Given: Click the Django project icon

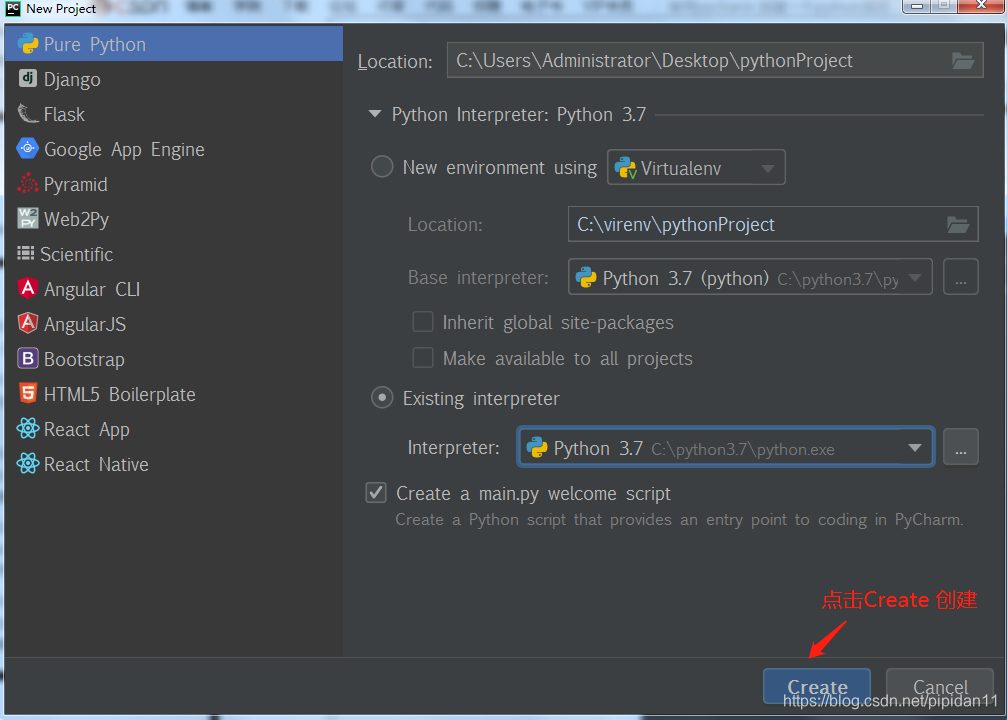Looking at the screenshot, I should click(x=27, y=78).
